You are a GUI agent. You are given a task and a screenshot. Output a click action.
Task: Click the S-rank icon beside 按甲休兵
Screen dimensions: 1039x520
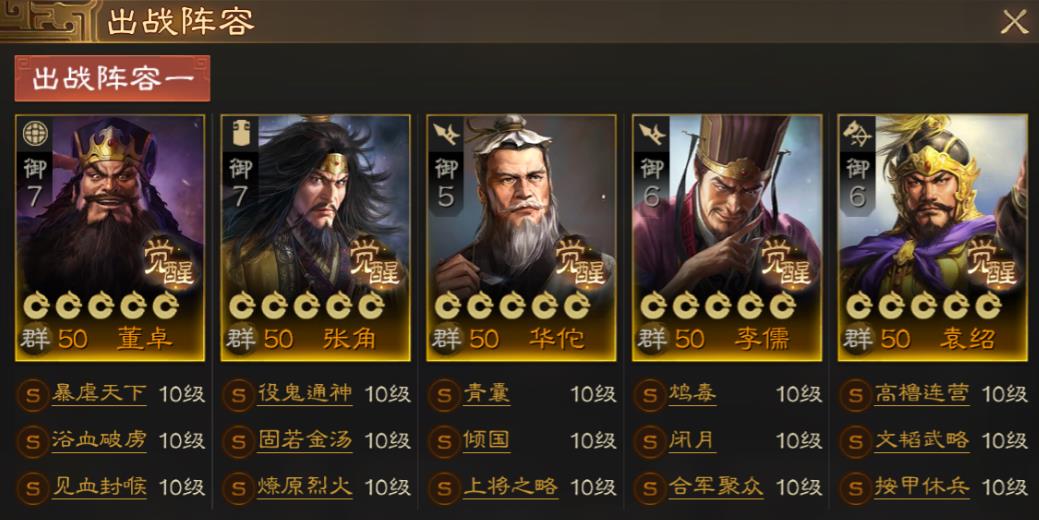(855, 489)
